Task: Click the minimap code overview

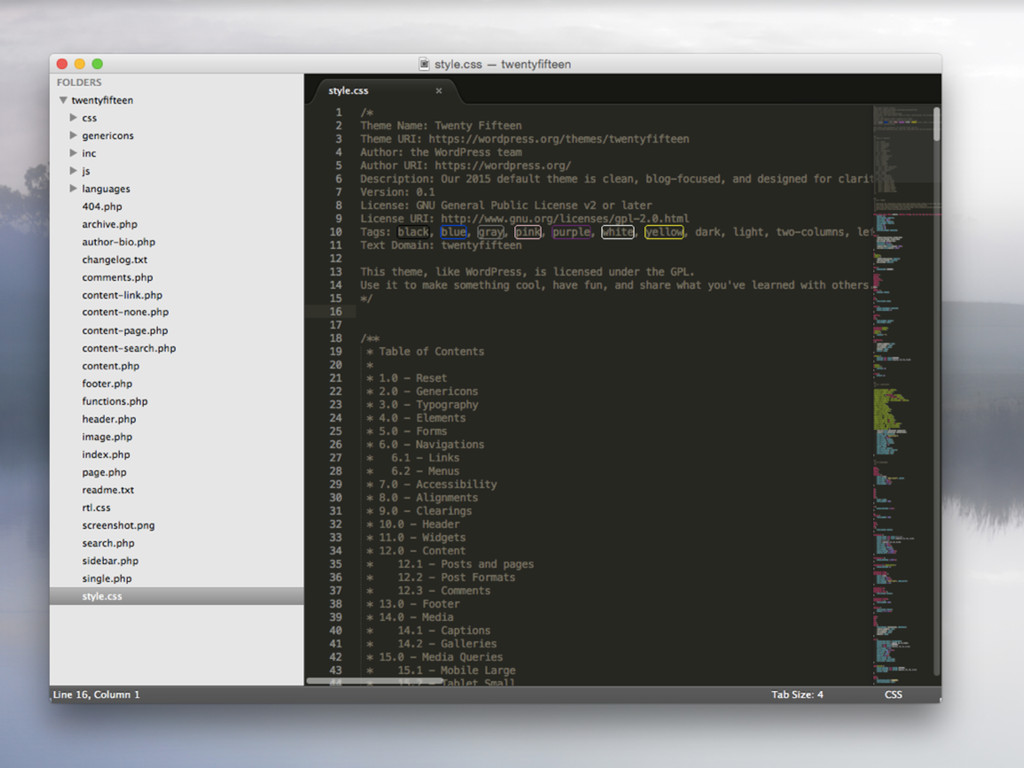Action: (903, 394)
